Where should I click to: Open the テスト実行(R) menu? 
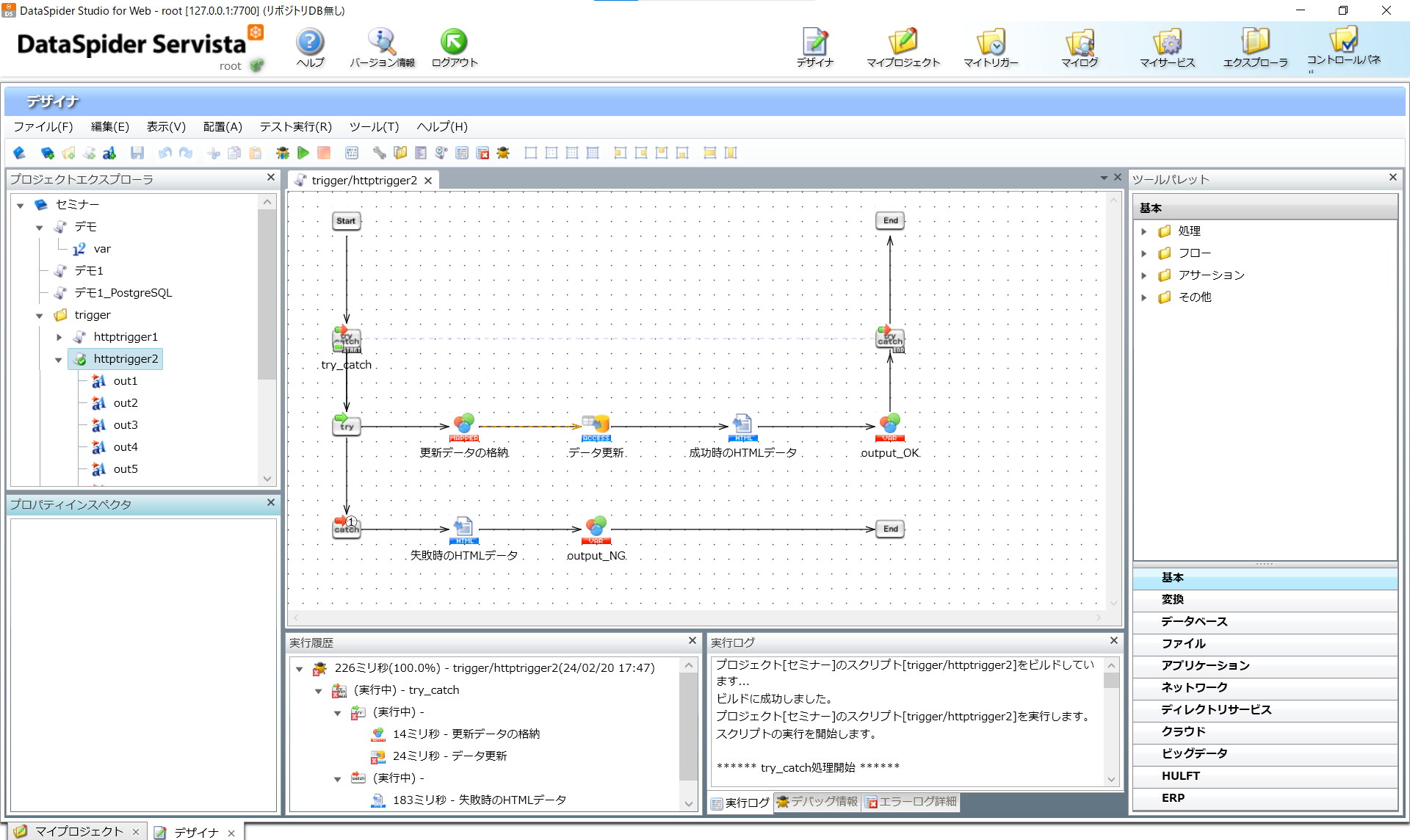pyautogui.click(x=296, y=126)
